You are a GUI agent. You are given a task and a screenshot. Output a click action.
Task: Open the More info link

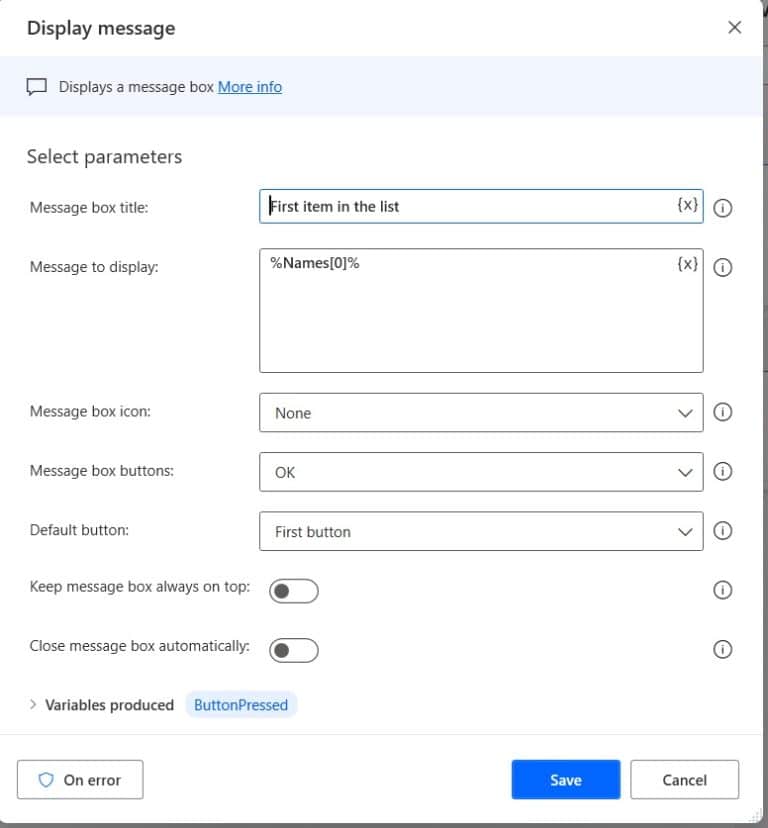[x=250, y=87]
